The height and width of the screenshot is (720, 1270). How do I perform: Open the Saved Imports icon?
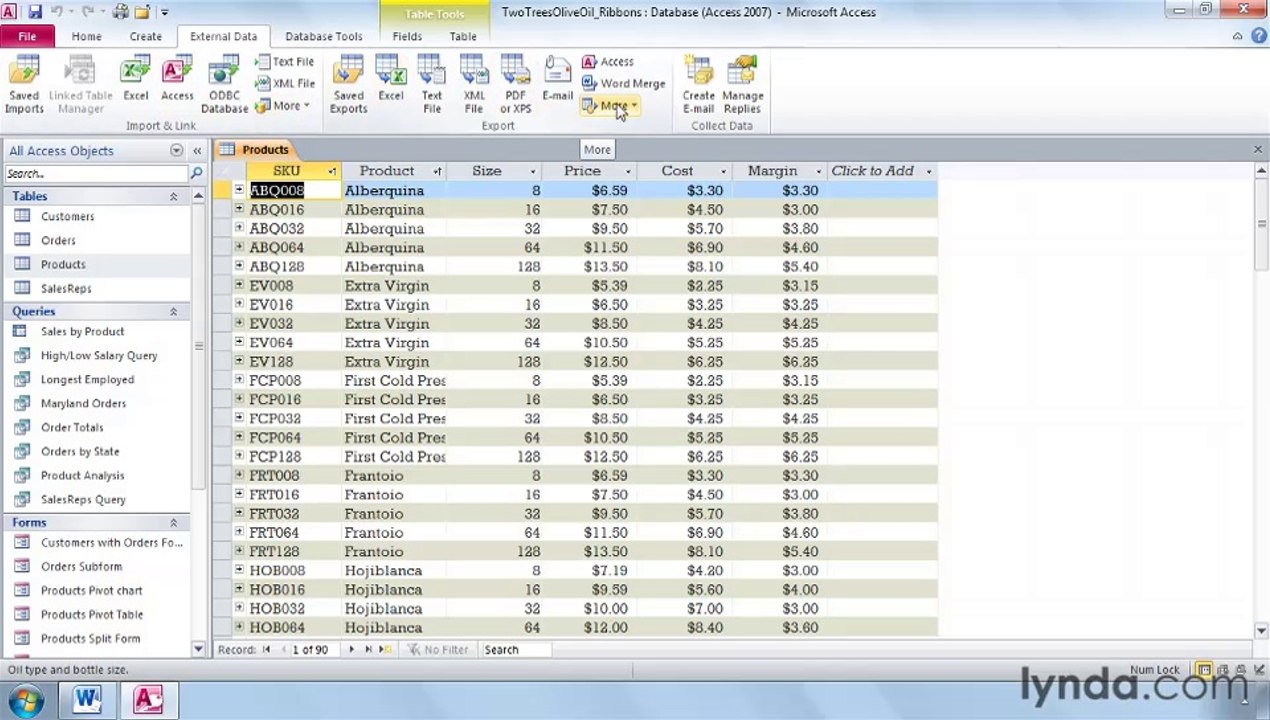coord(24,86)
